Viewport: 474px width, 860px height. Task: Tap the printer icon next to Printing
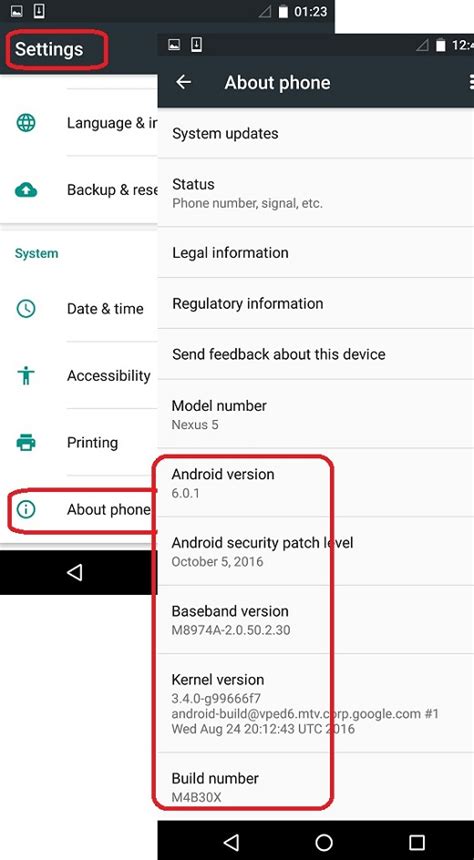[x=26, y=442]
